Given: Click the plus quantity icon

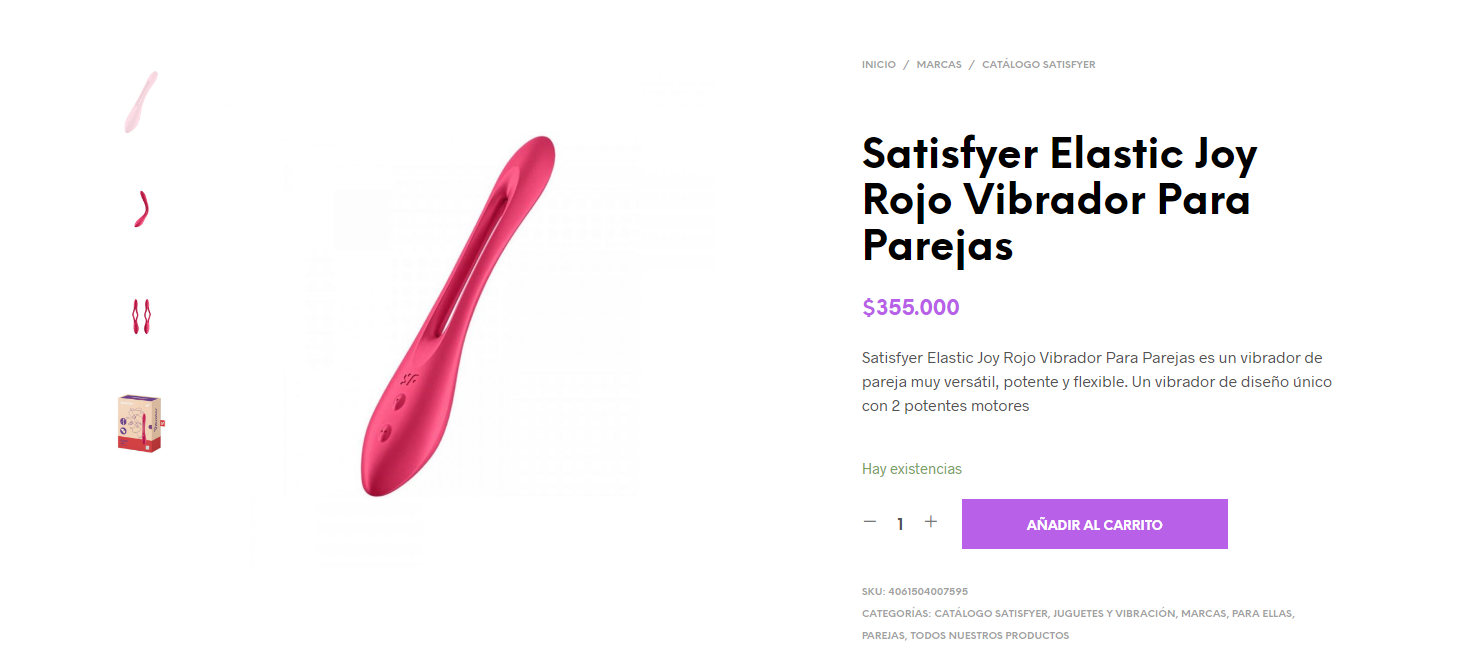Looking at the screenshot, I should 931,522.
